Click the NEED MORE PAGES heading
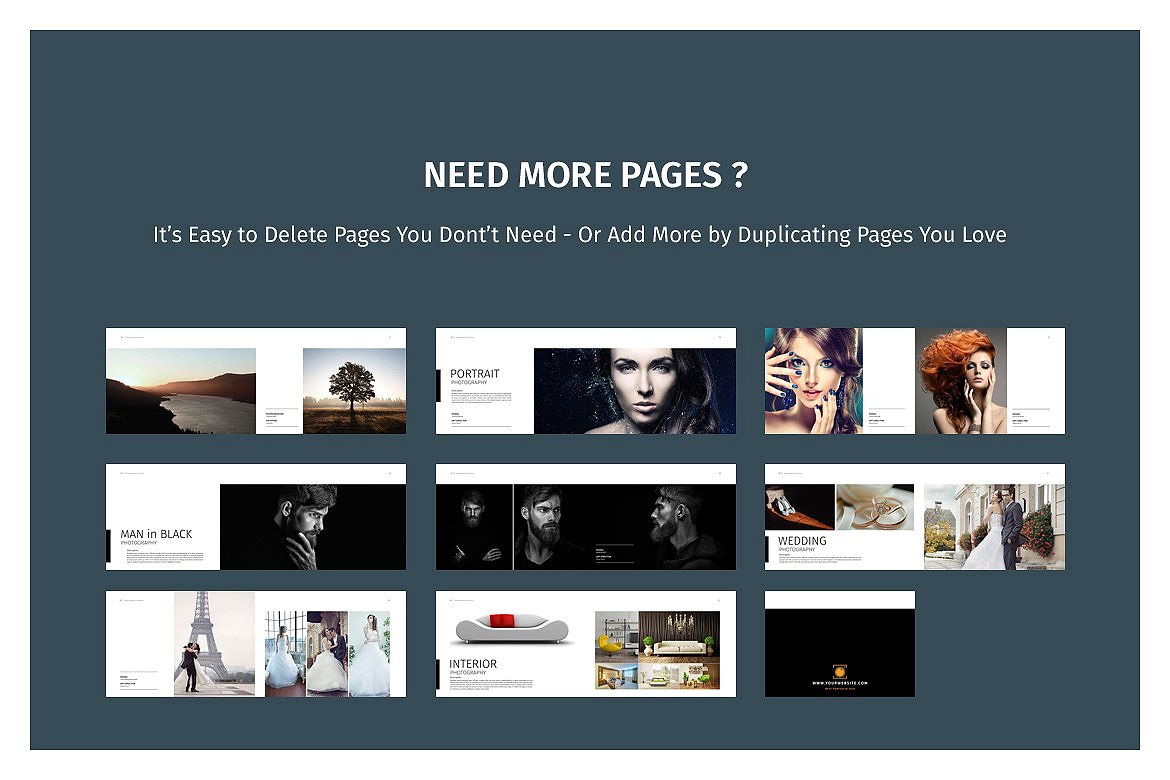This screenshot has height=780, width=1170. click(x=585, y=176)
